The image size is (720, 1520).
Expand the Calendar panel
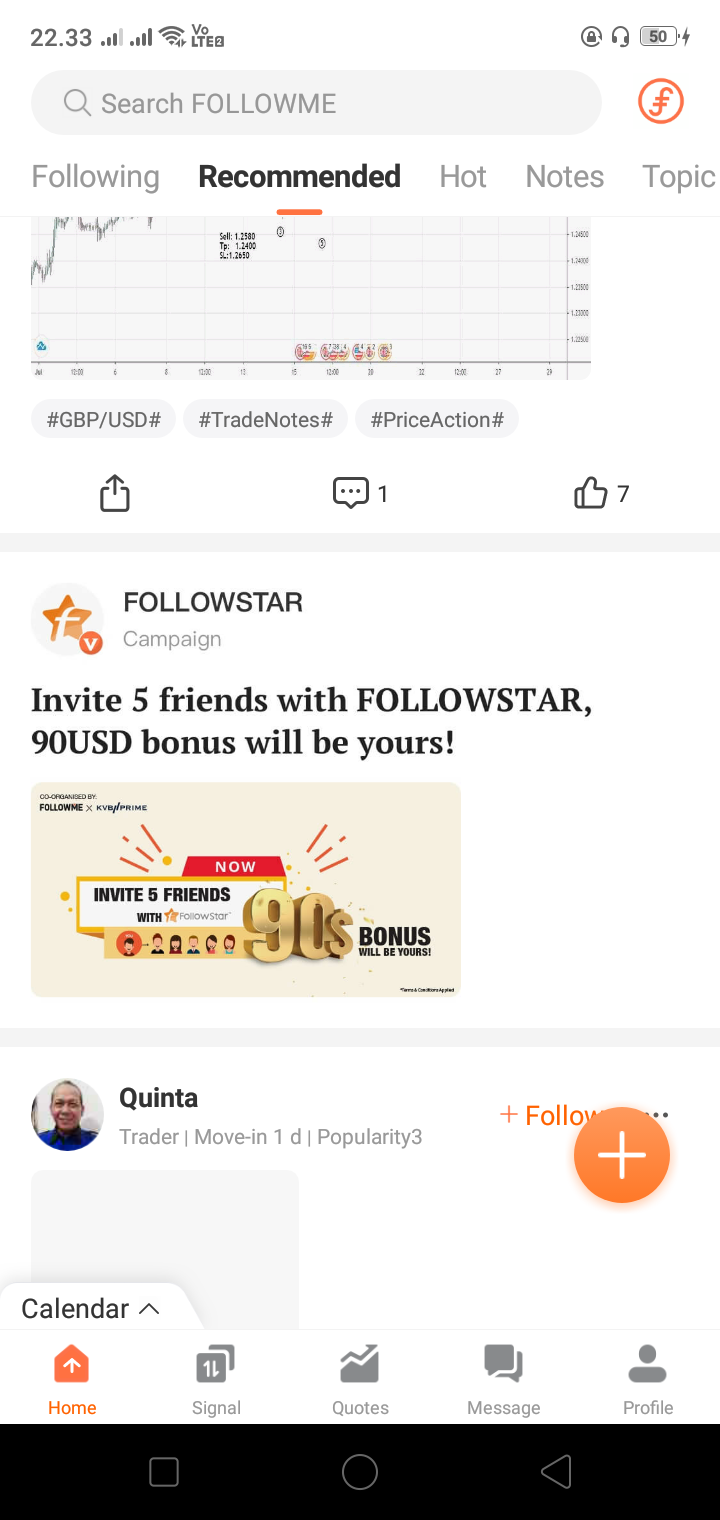(91, 1308)
